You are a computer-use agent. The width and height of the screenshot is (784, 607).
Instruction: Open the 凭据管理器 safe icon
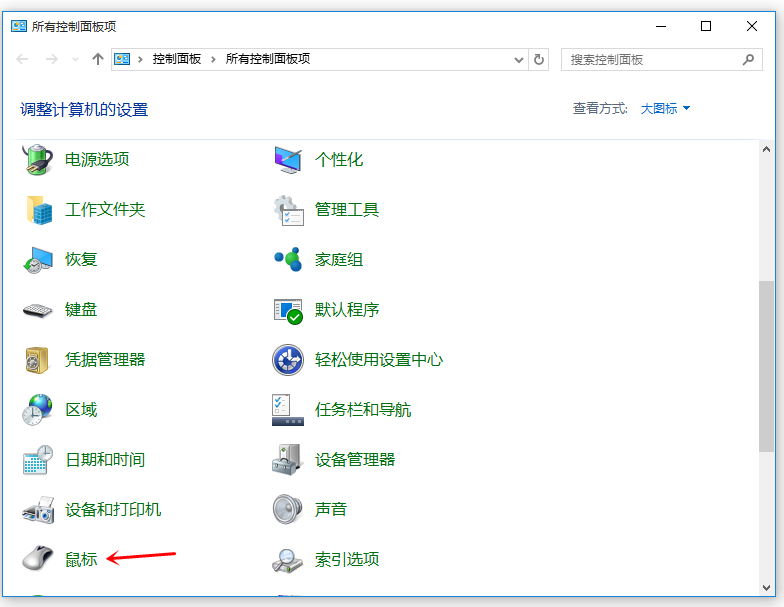click(x=37, y=360)
